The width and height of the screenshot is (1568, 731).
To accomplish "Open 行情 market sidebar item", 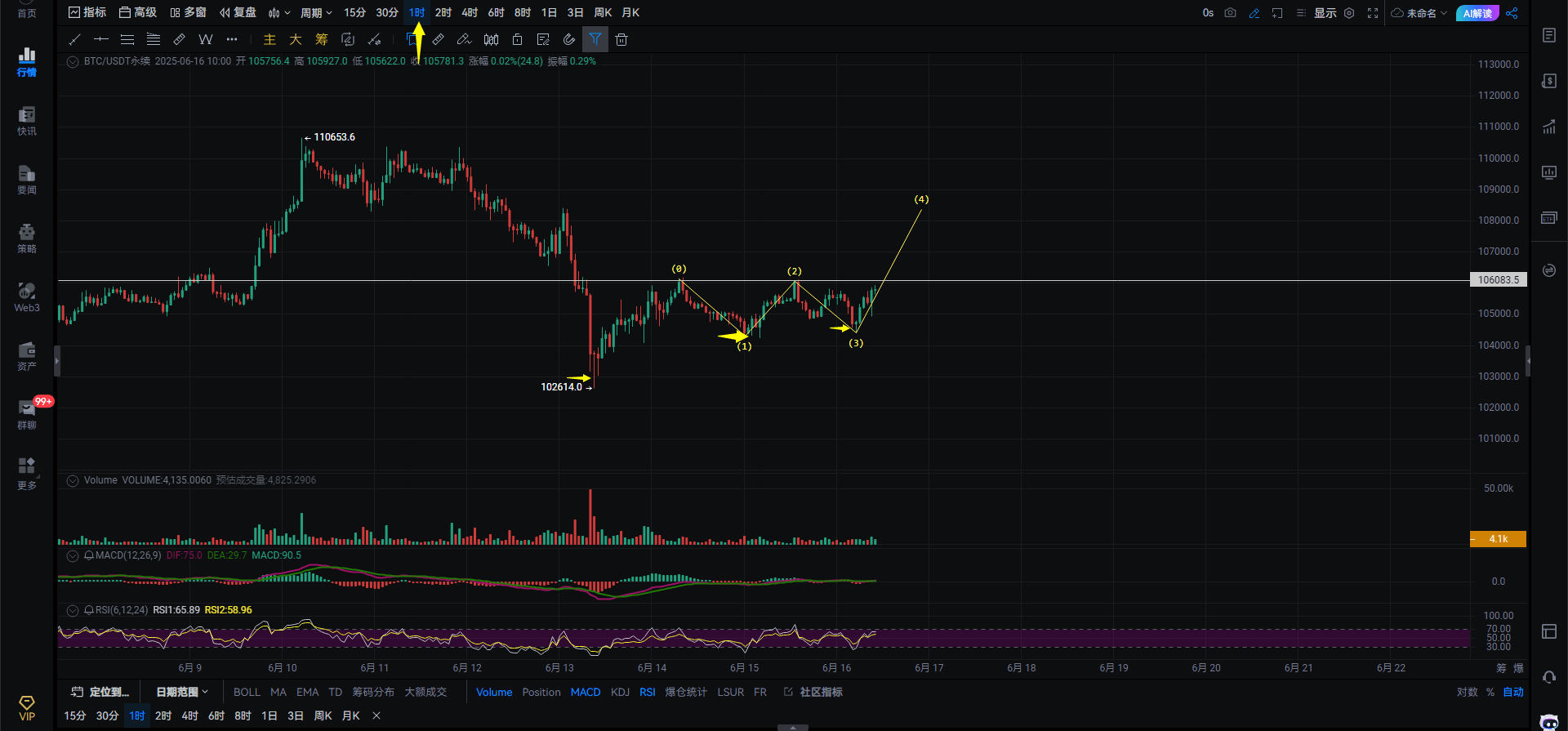I will [27, 62].
